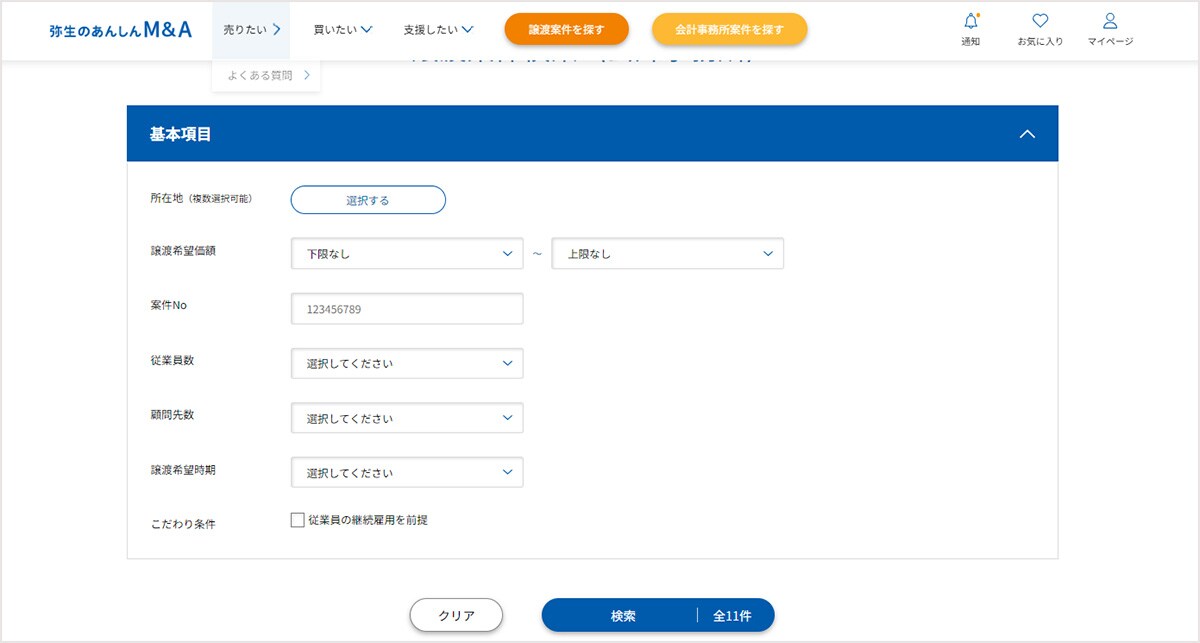Viewport: 1200px width, 643px height.
Task: Click the 会計事務所案件を探す button
Action: coord(730,30)
